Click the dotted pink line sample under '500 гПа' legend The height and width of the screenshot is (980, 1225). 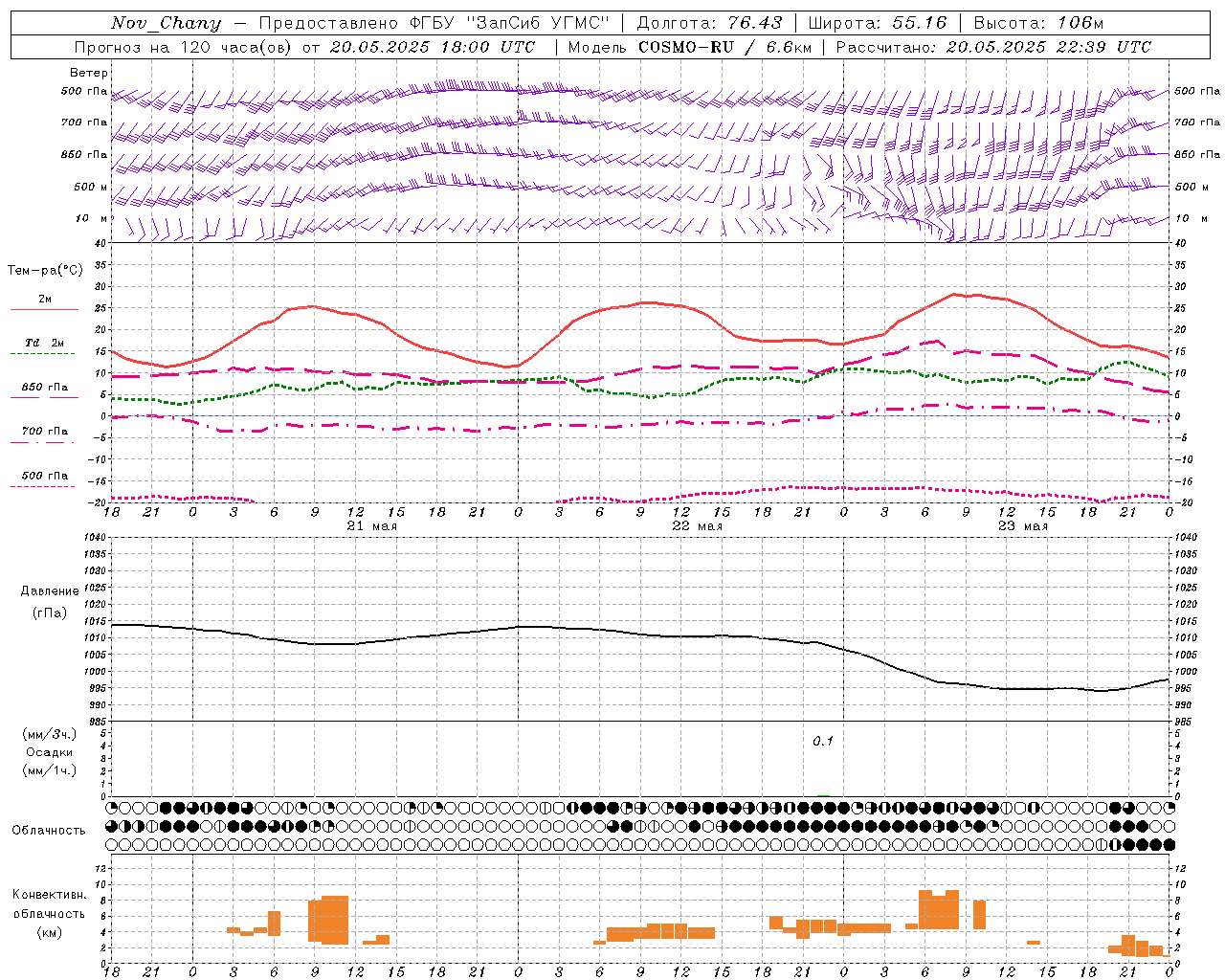(x=44, y=486)
